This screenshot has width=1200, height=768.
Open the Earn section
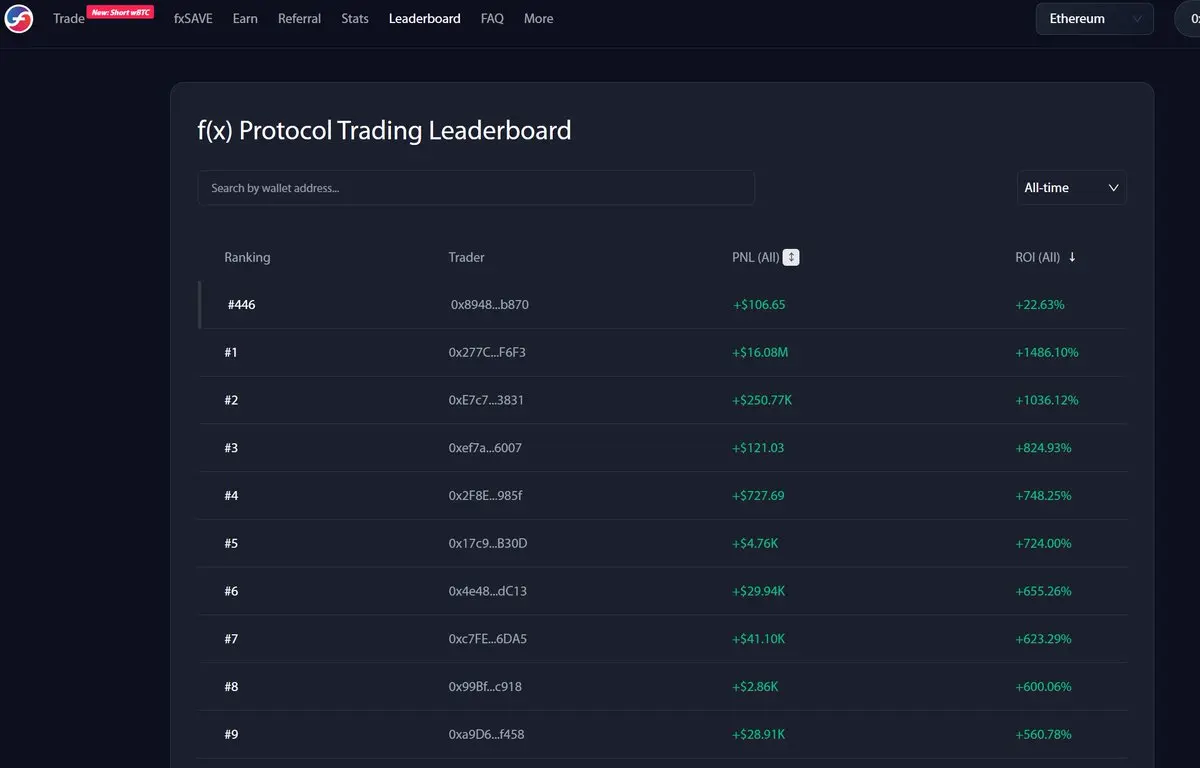(245, 19)
